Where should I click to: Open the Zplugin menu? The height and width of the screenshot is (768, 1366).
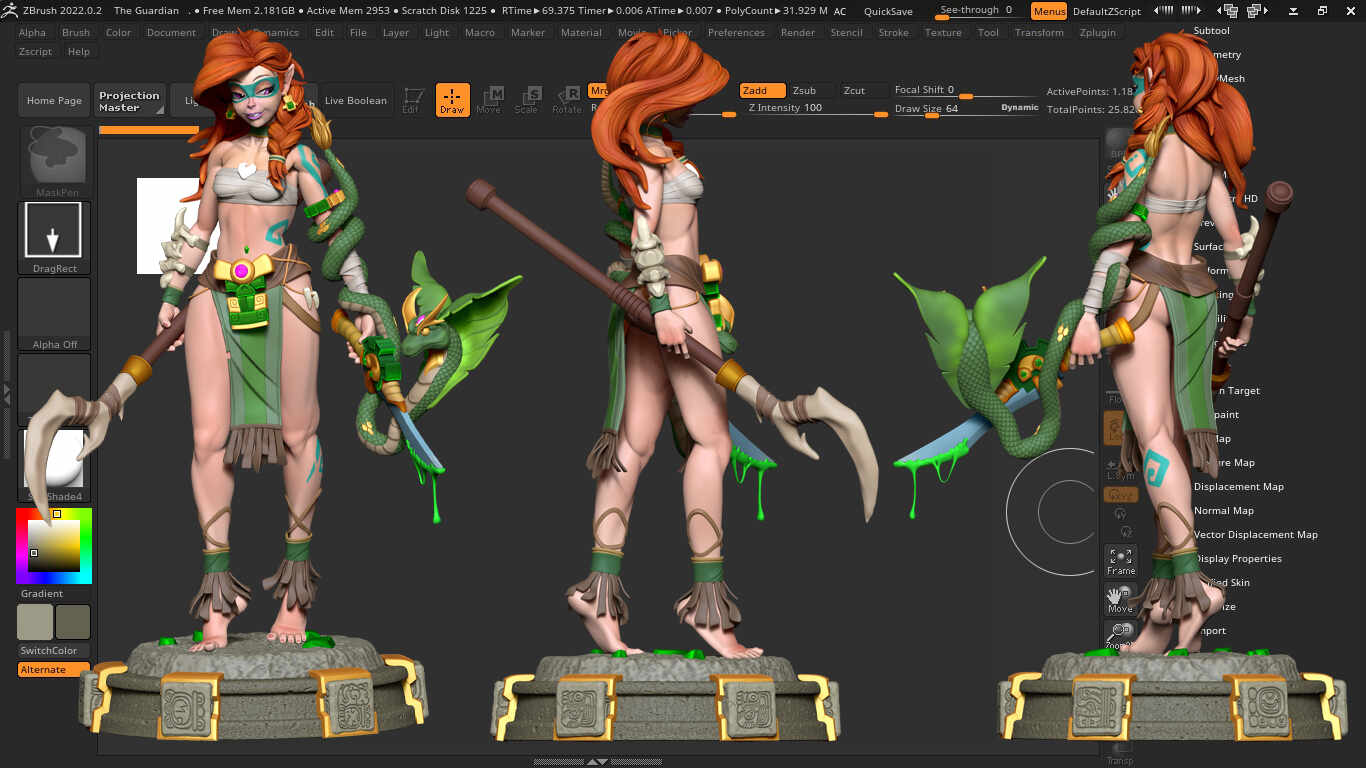(x=1098, y=32)
